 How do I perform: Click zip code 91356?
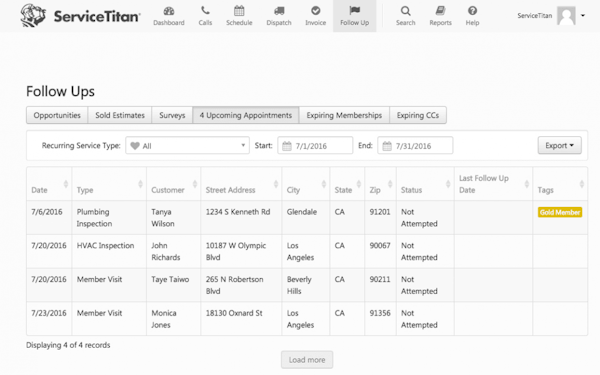tap(380, 313)
